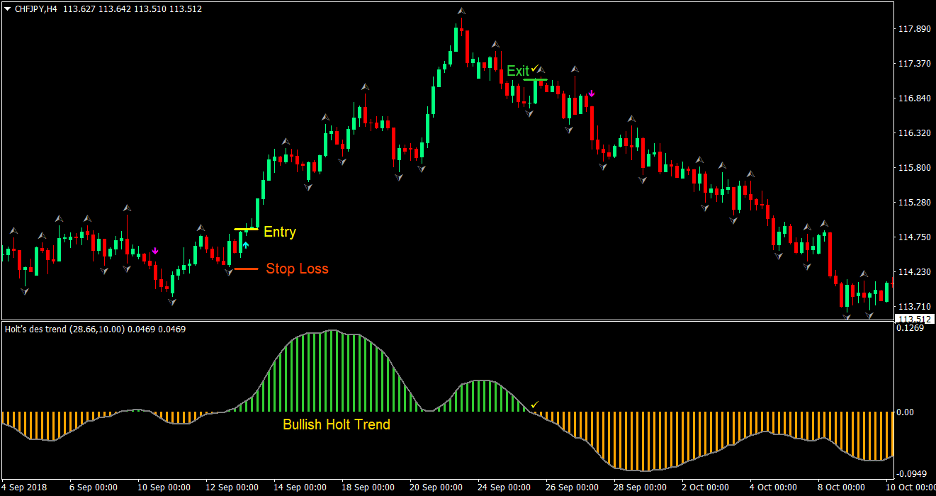Click the 0.1269 indicator scale value
The width and height of the screenshot is (936, 496).
tap(910, 328)
